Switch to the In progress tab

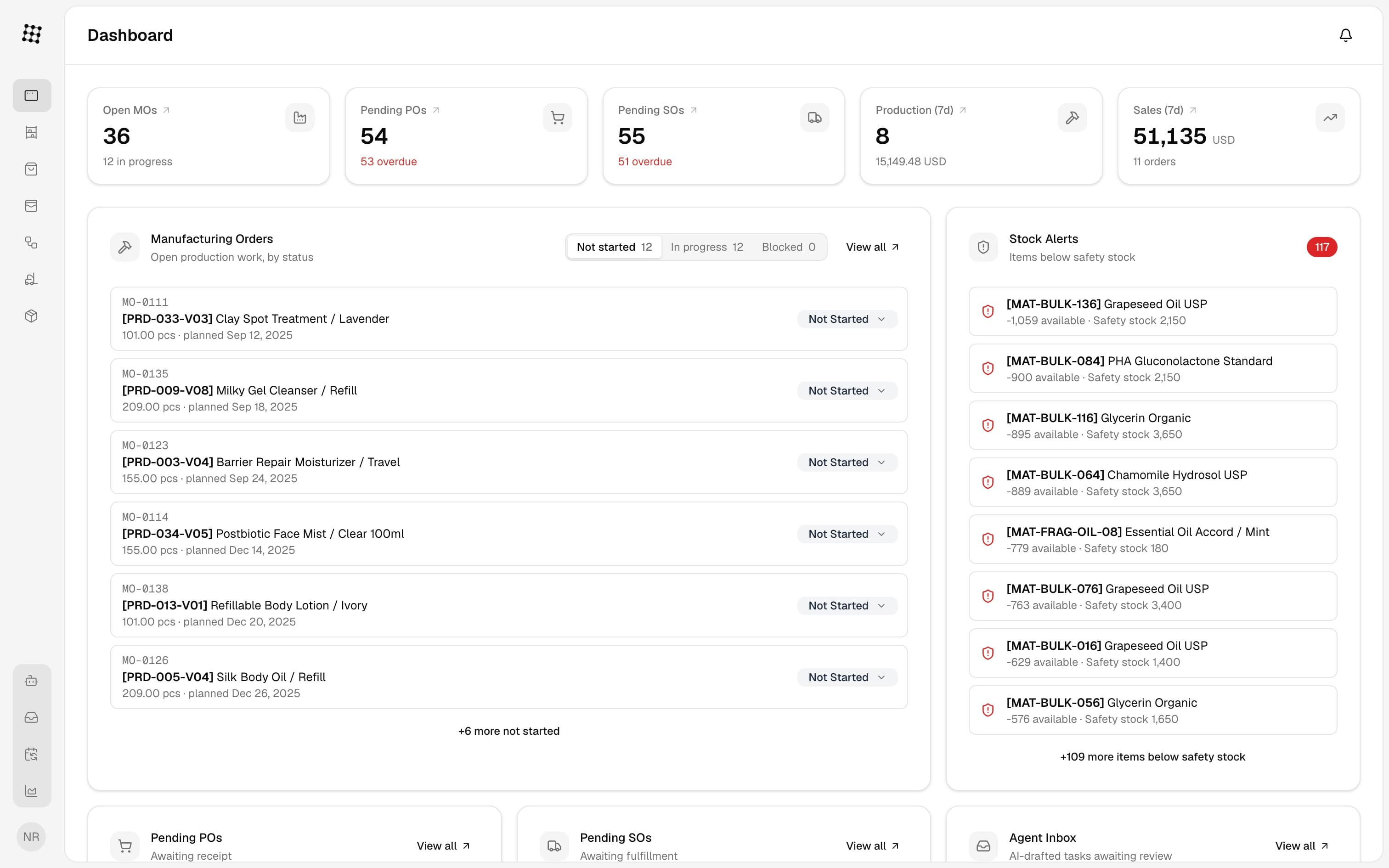coord(706,247)
